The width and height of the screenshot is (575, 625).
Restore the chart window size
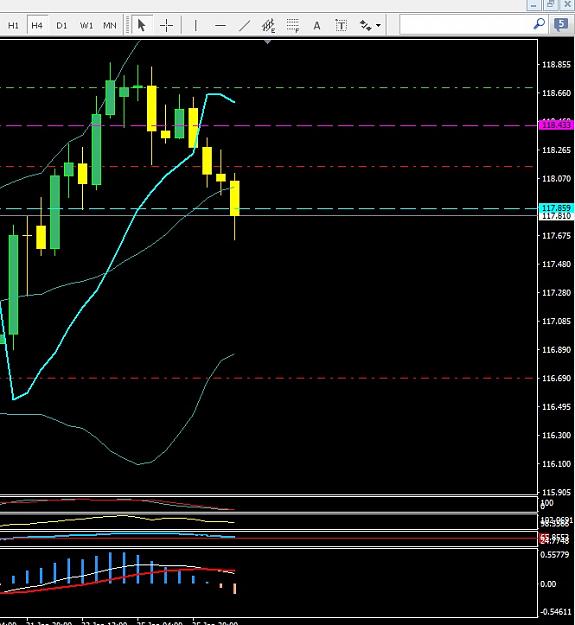click(x=551, y=5)
